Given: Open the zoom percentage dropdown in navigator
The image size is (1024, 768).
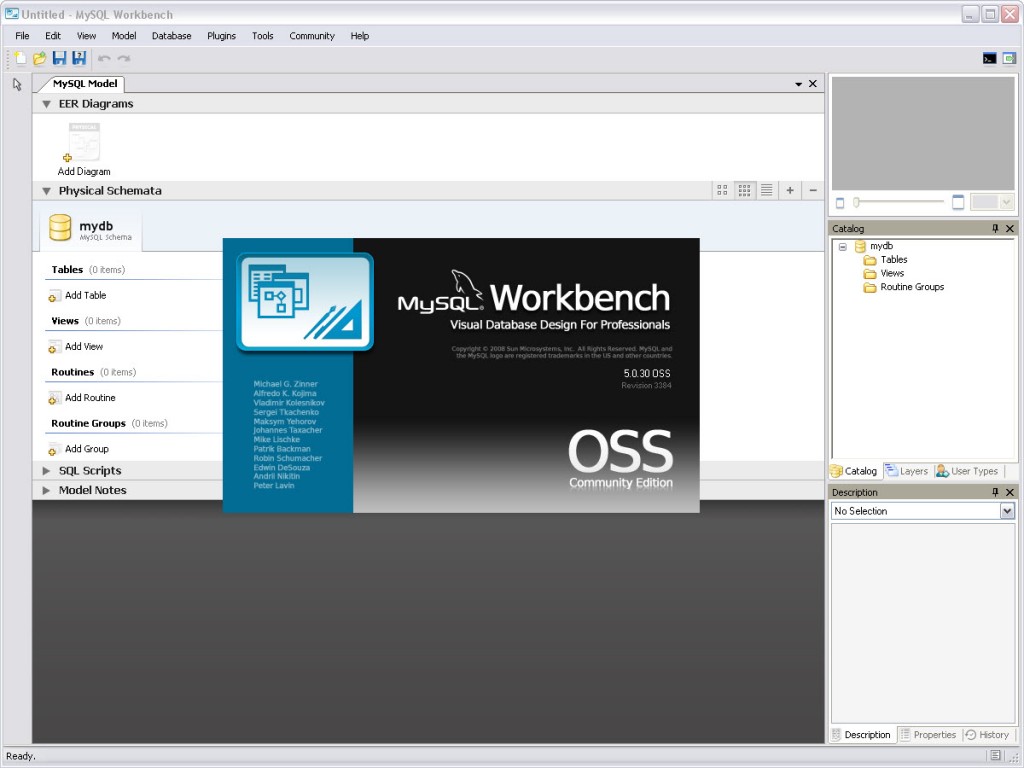Looking at the screenshot, I should pos(1006,202).
